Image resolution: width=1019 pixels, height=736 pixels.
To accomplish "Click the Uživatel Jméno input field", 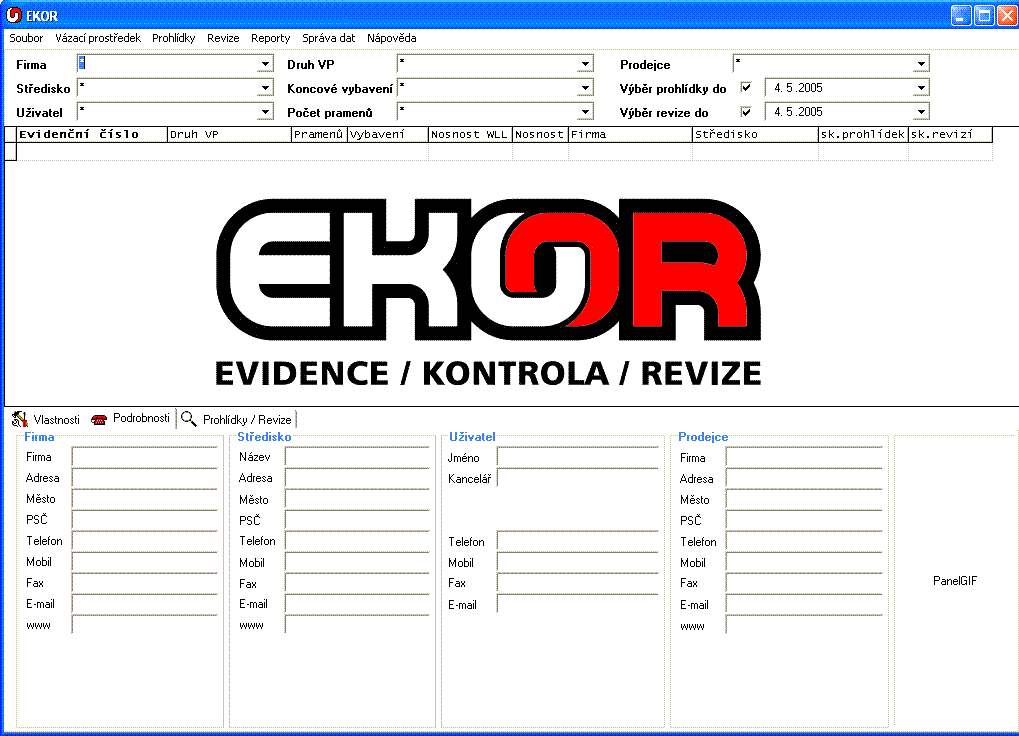I will pos(577,457).
